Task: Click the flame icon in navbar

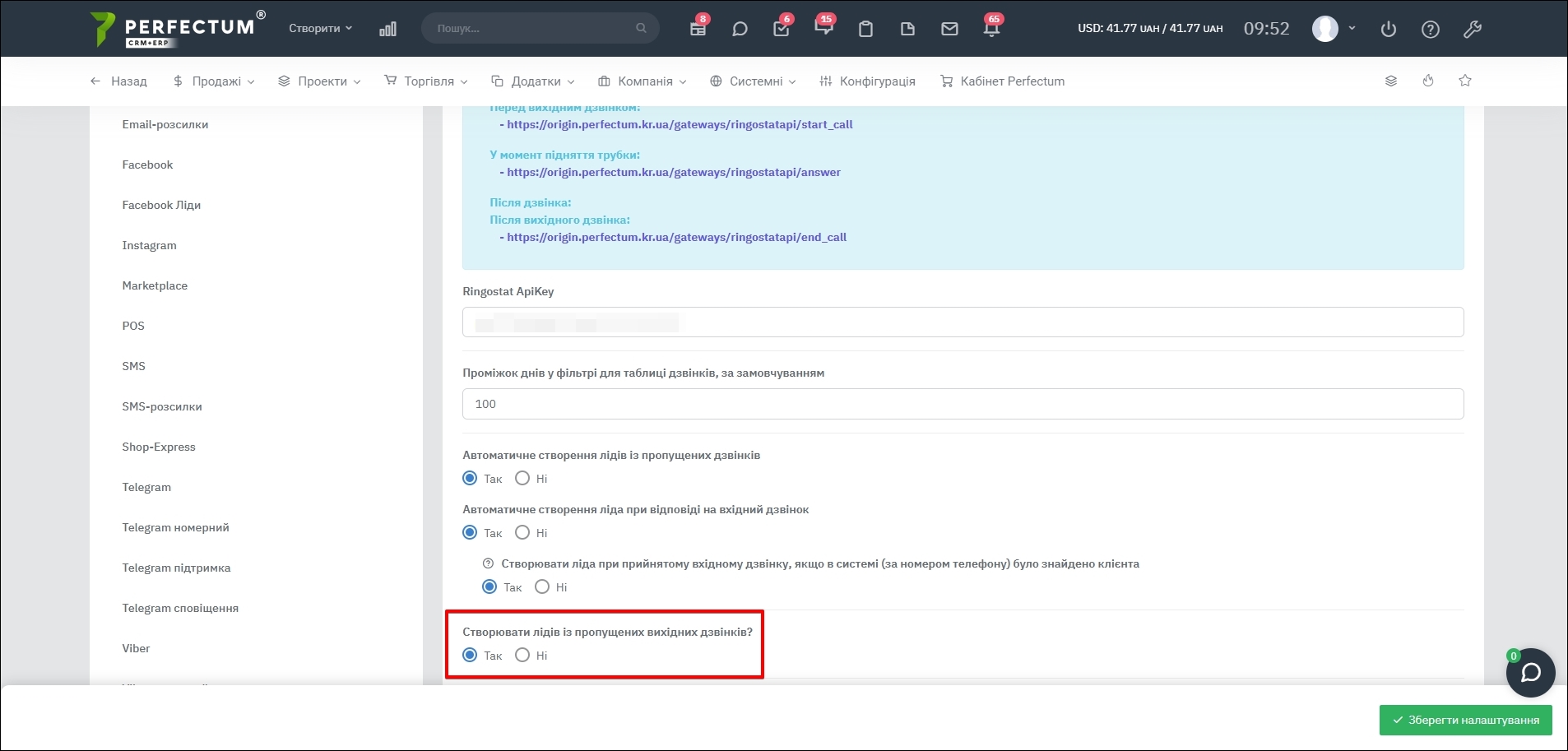Action: coord(1428,81)
